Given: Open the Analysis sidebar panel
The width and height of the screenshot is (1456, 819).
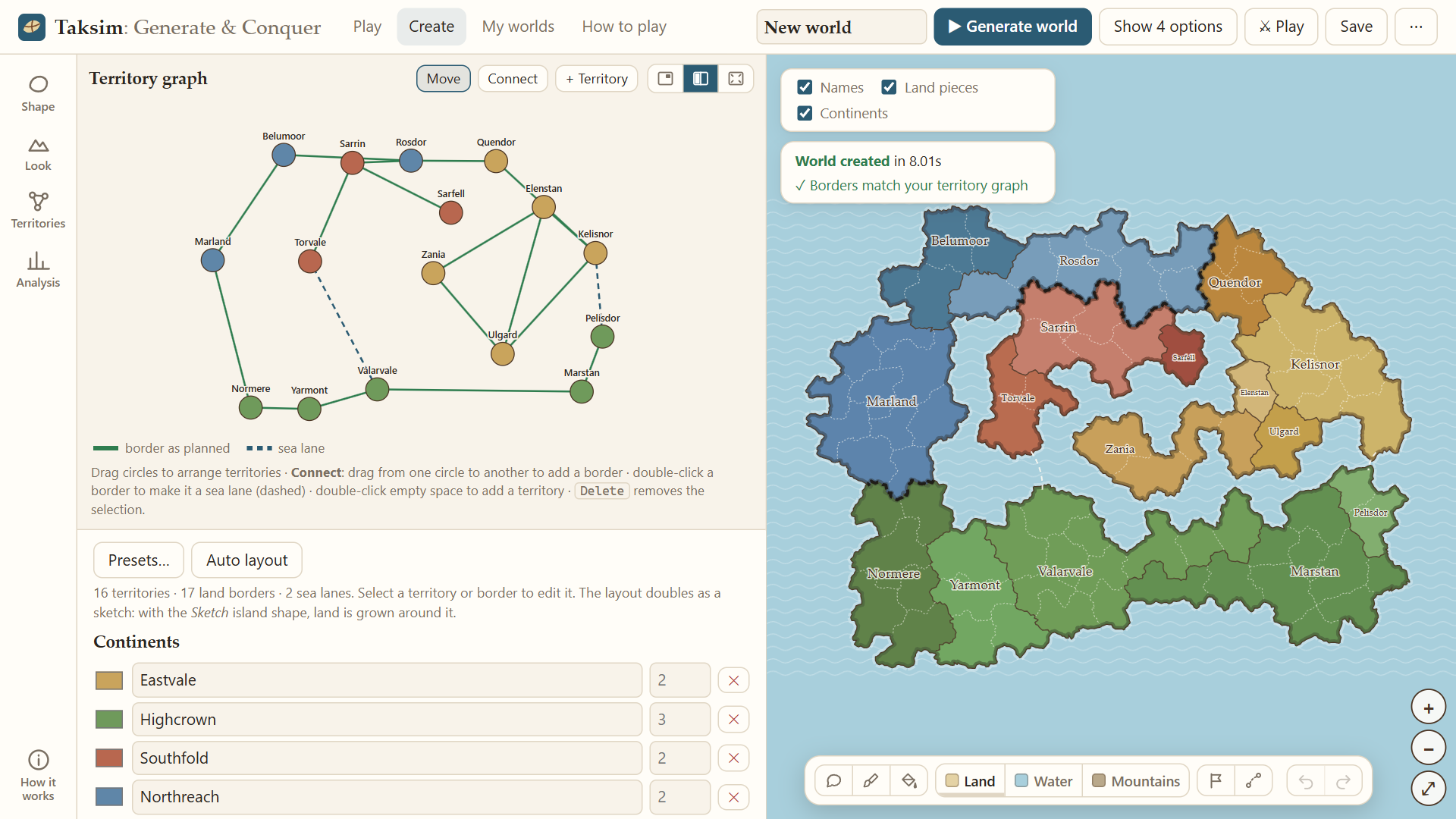Looking at the screenshot, I should tap(38, 270).
